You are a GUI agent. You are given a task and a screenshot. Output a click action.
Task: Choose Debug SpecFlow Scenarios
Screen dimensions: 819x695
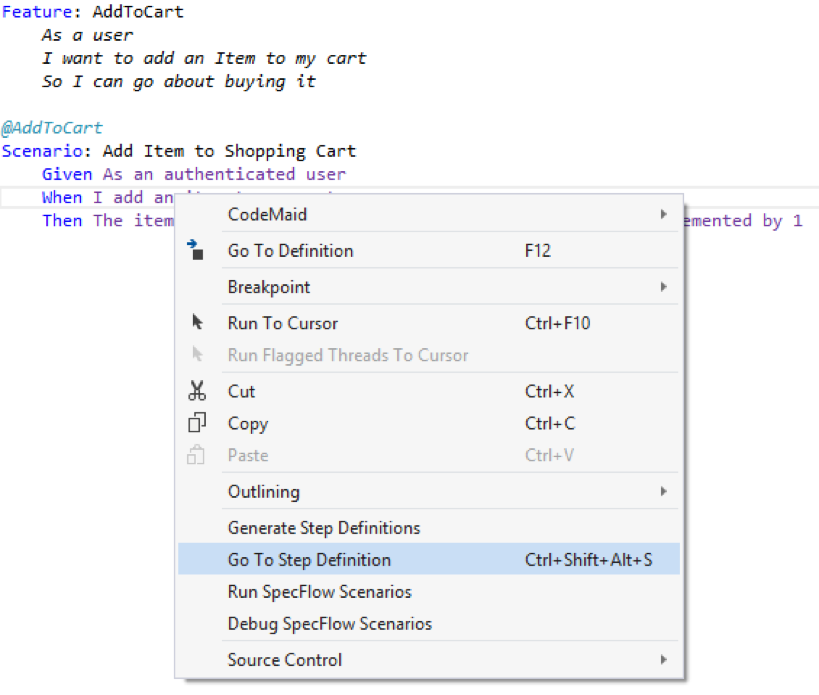tap(330, 624)
